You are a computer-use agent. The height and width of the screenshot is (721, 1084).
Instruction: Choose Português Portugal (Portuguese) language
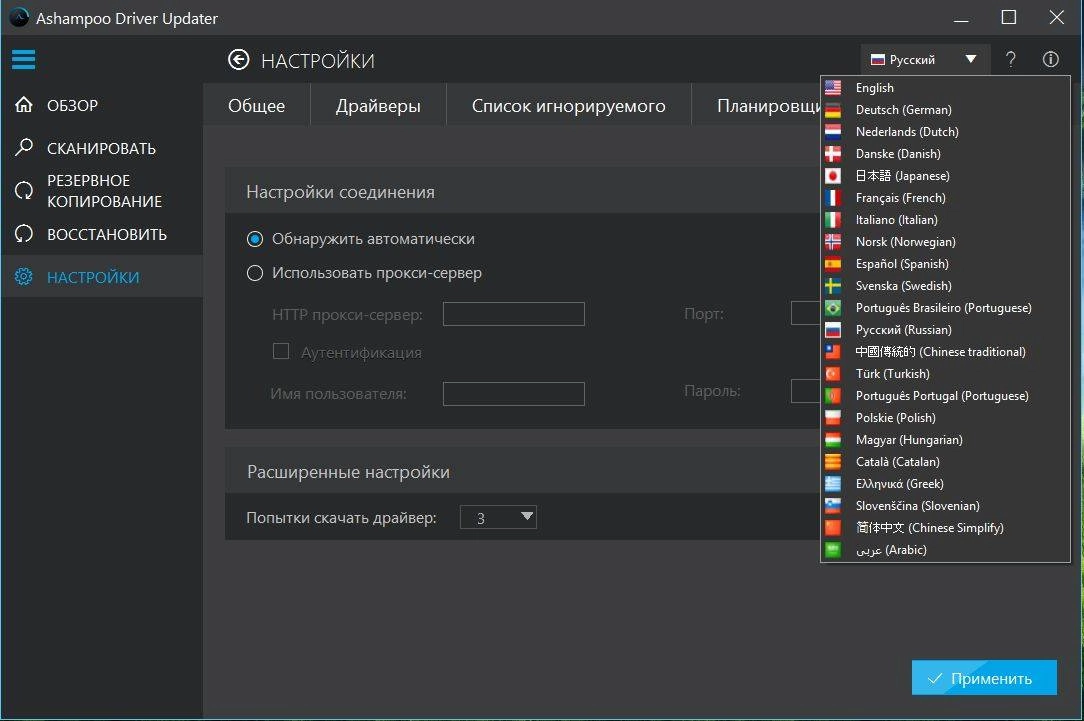(945, 396)
